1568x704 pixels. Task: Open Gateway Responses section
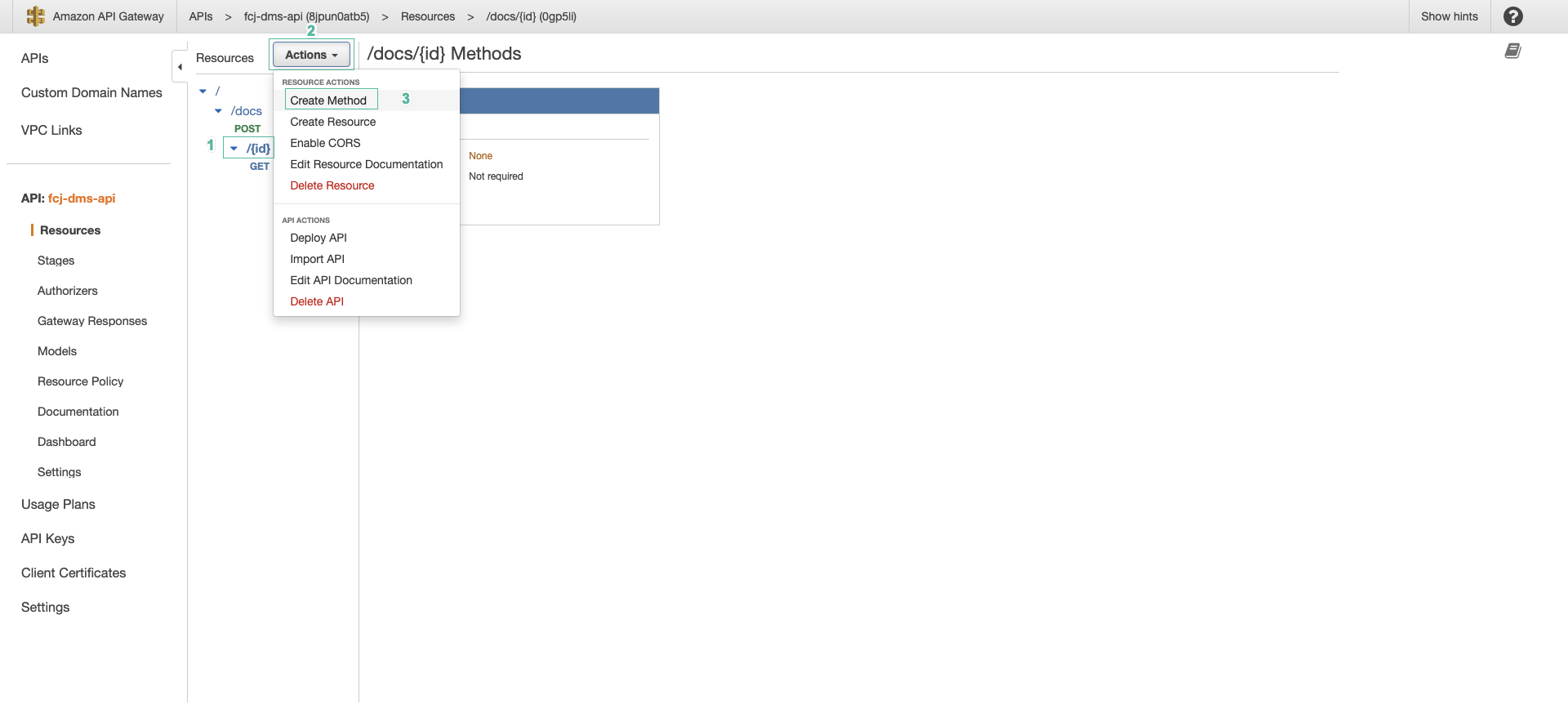click(x=92, y=321)
